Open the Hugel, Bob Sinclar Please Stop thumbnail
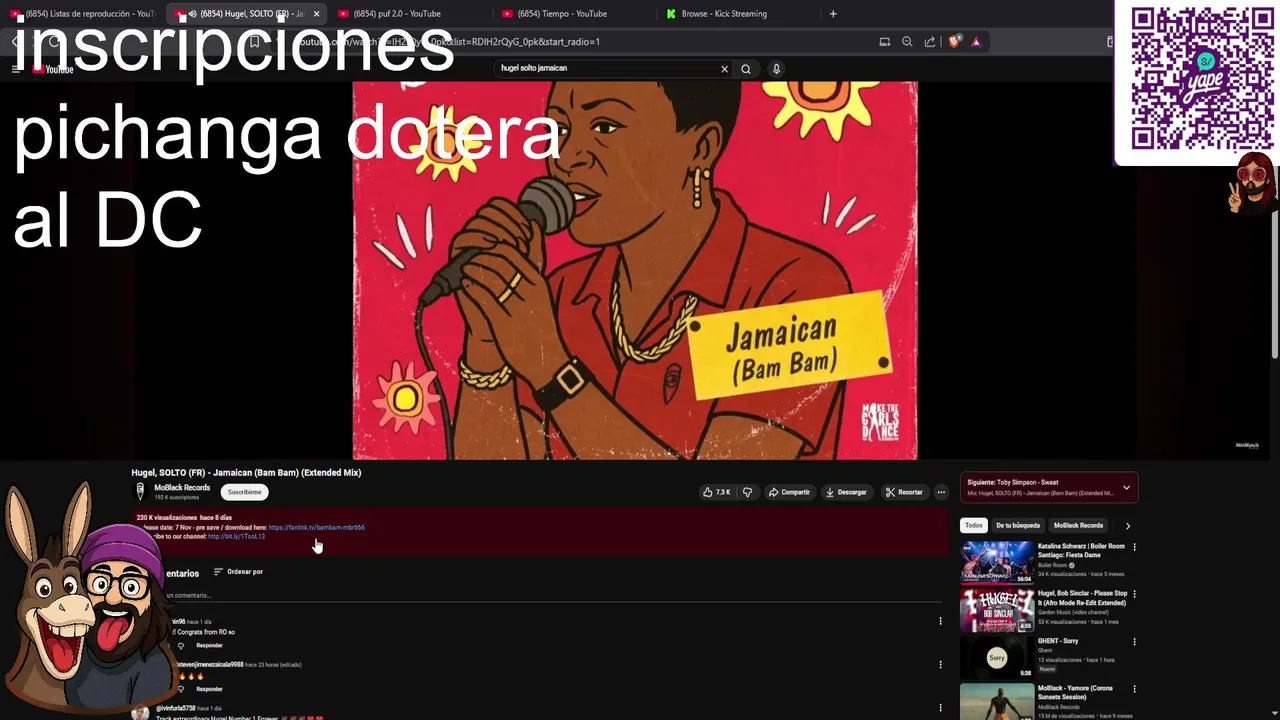The image size is (1280, 720). coord(997,610)
